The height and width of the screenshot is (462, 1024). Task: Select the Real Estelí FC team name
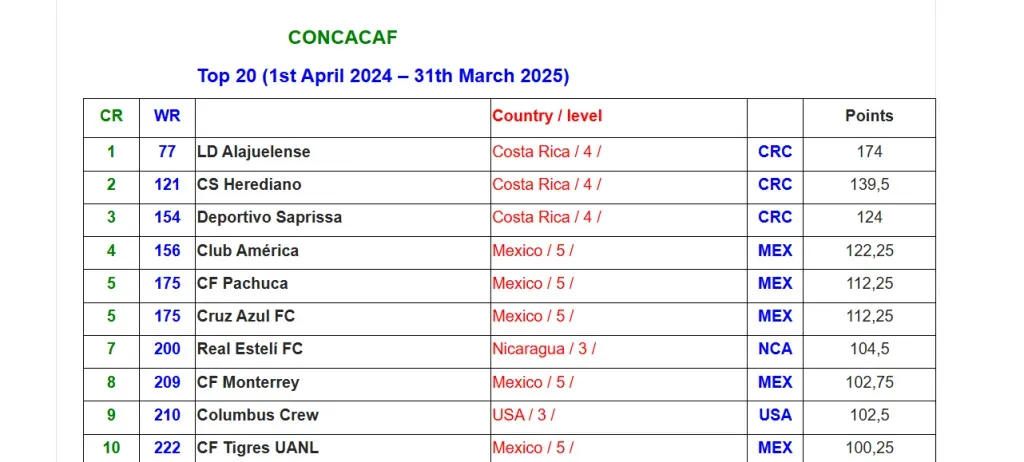point(250,349)
